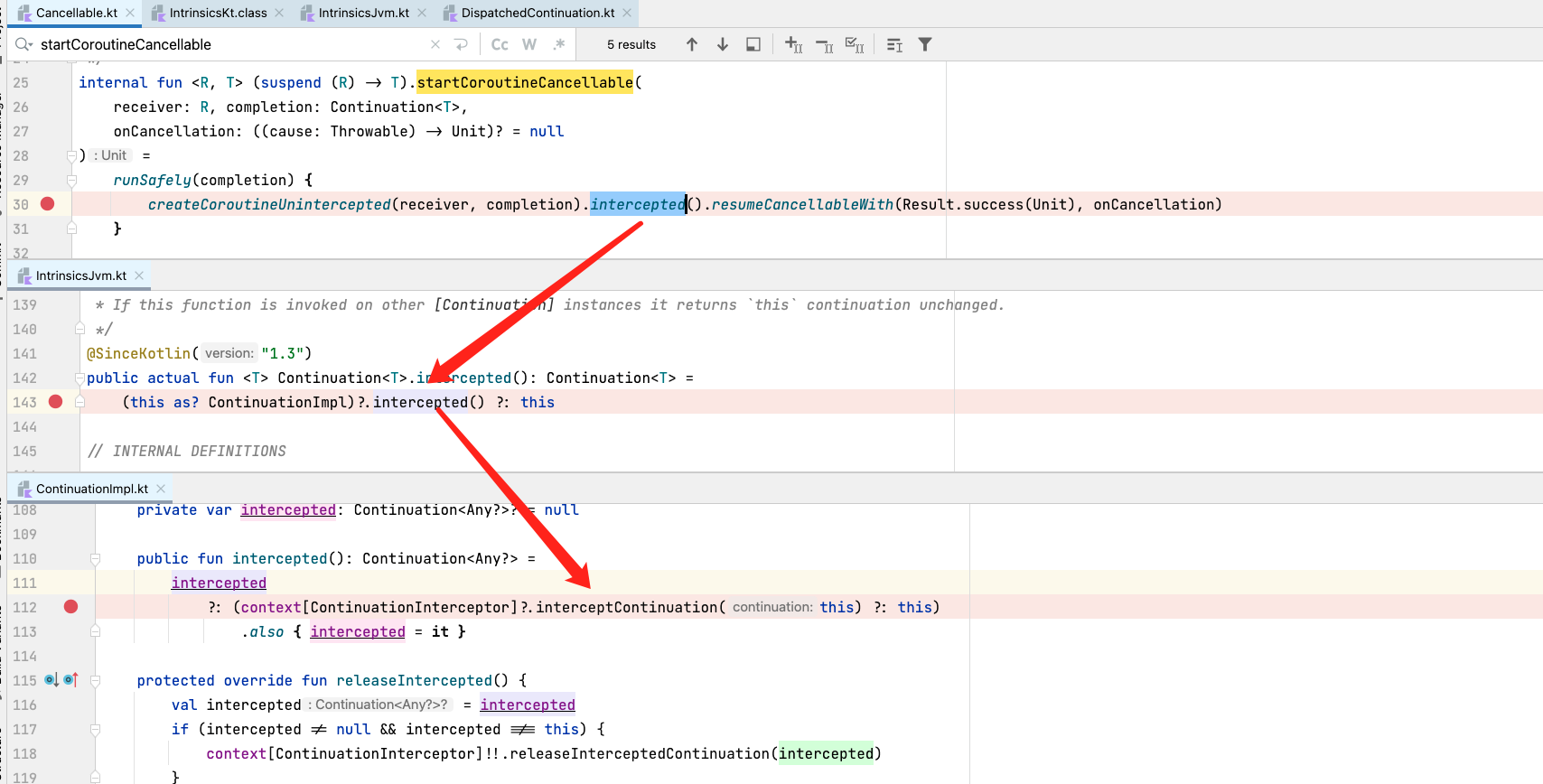Viewport: 1543px width, 784px height.
Task: Go to previous search occurrence
Action: pos(692,44)
